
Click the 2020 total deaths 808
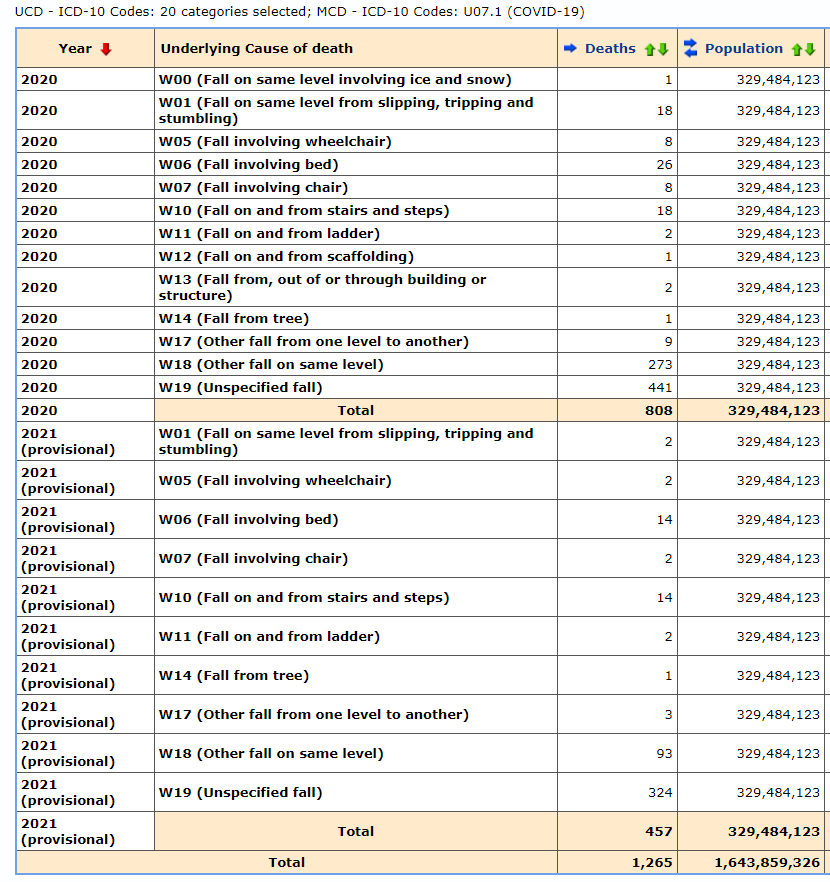[x=658, y=411]
